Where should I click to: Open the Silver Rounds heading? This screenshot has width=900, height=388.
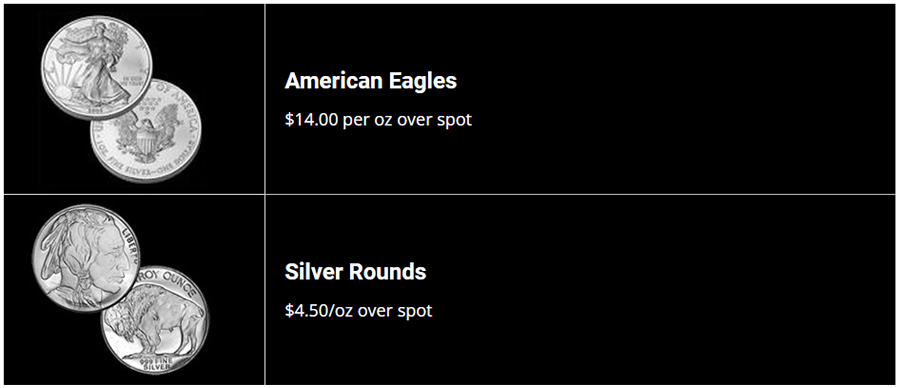tap(355, 272)
